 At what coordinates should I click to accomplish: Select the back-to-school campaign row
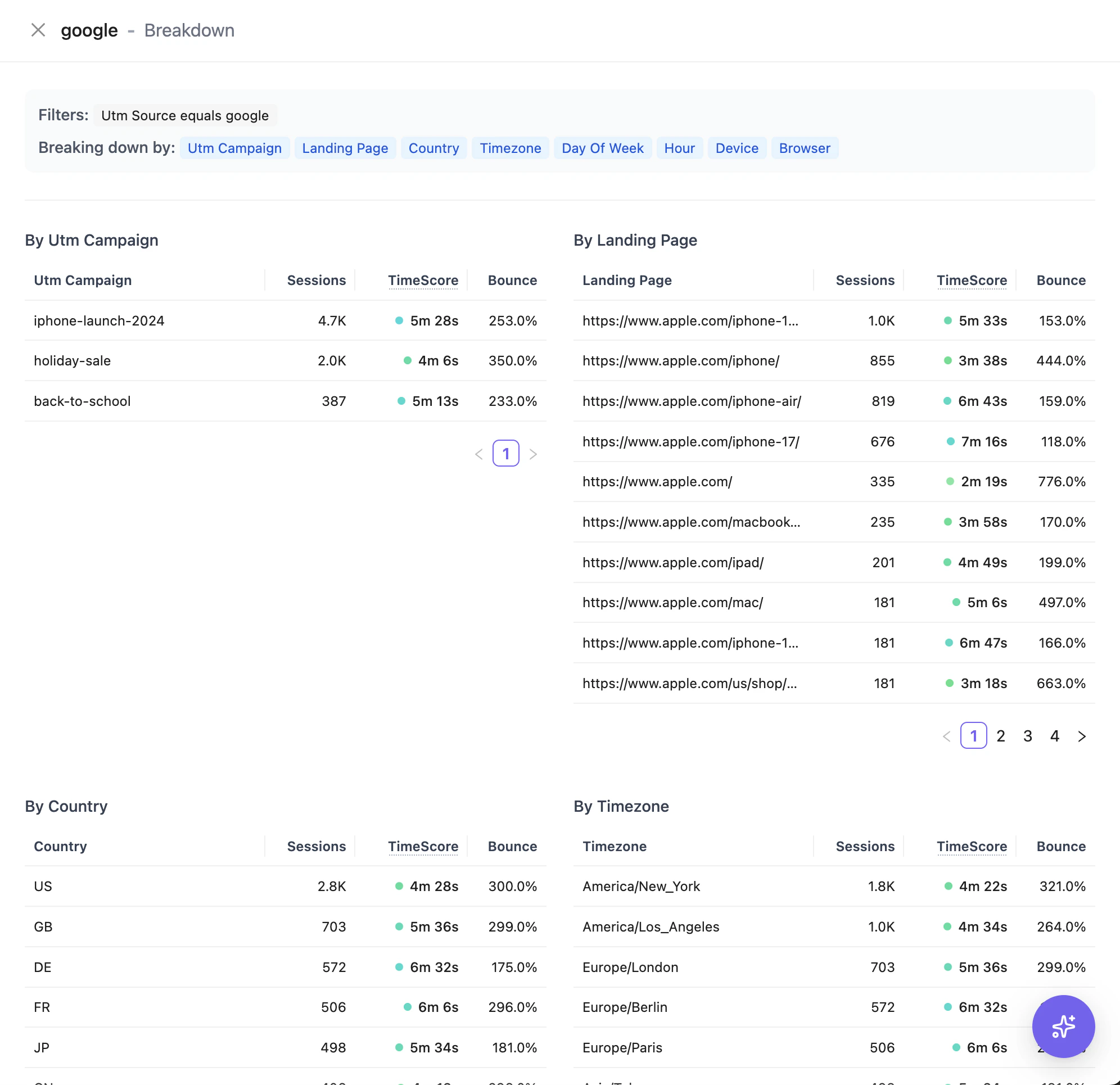(285, 401)
